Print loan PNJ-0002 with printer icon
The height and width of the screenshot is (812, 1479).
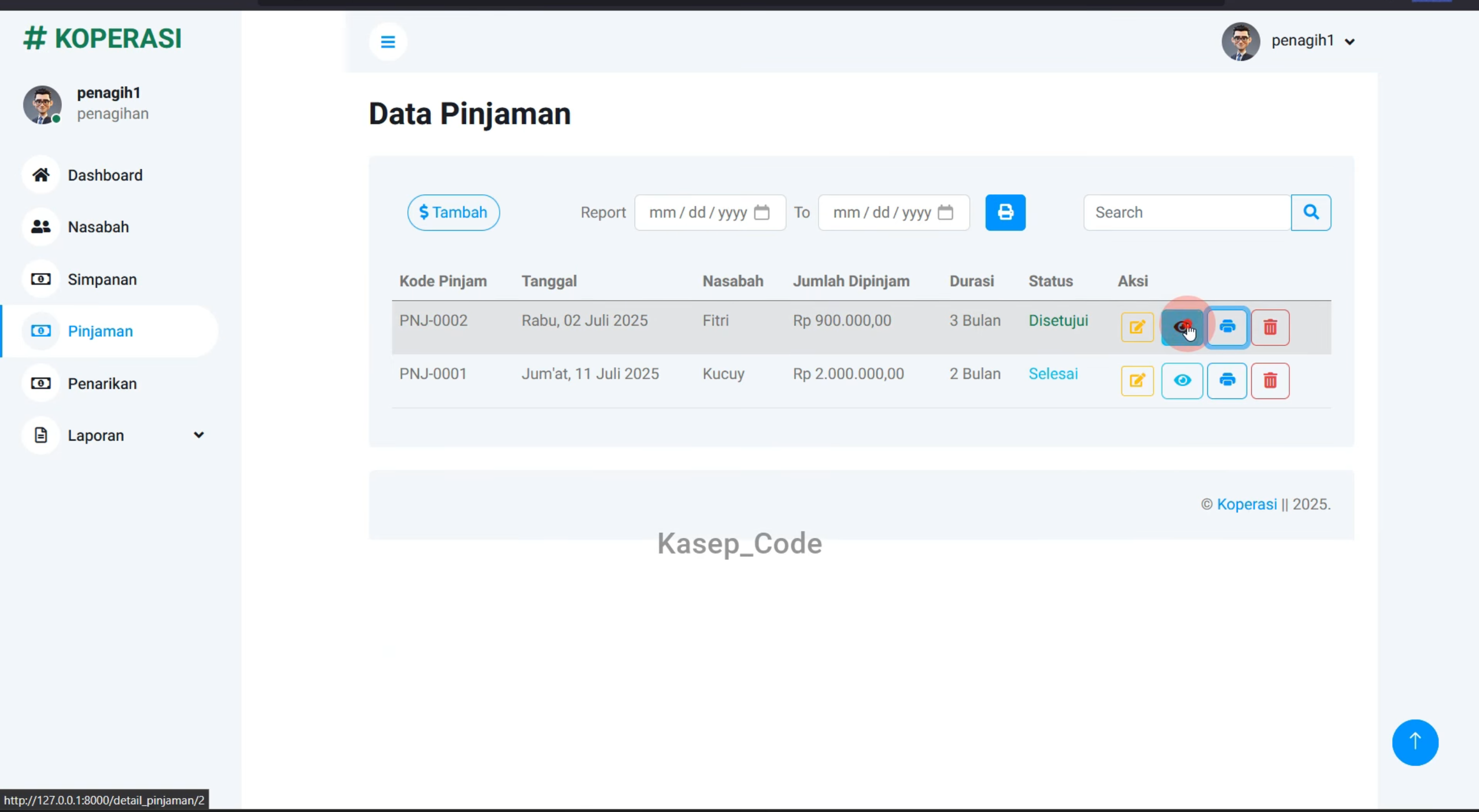pyautogui.click(x=1227, y=327)
